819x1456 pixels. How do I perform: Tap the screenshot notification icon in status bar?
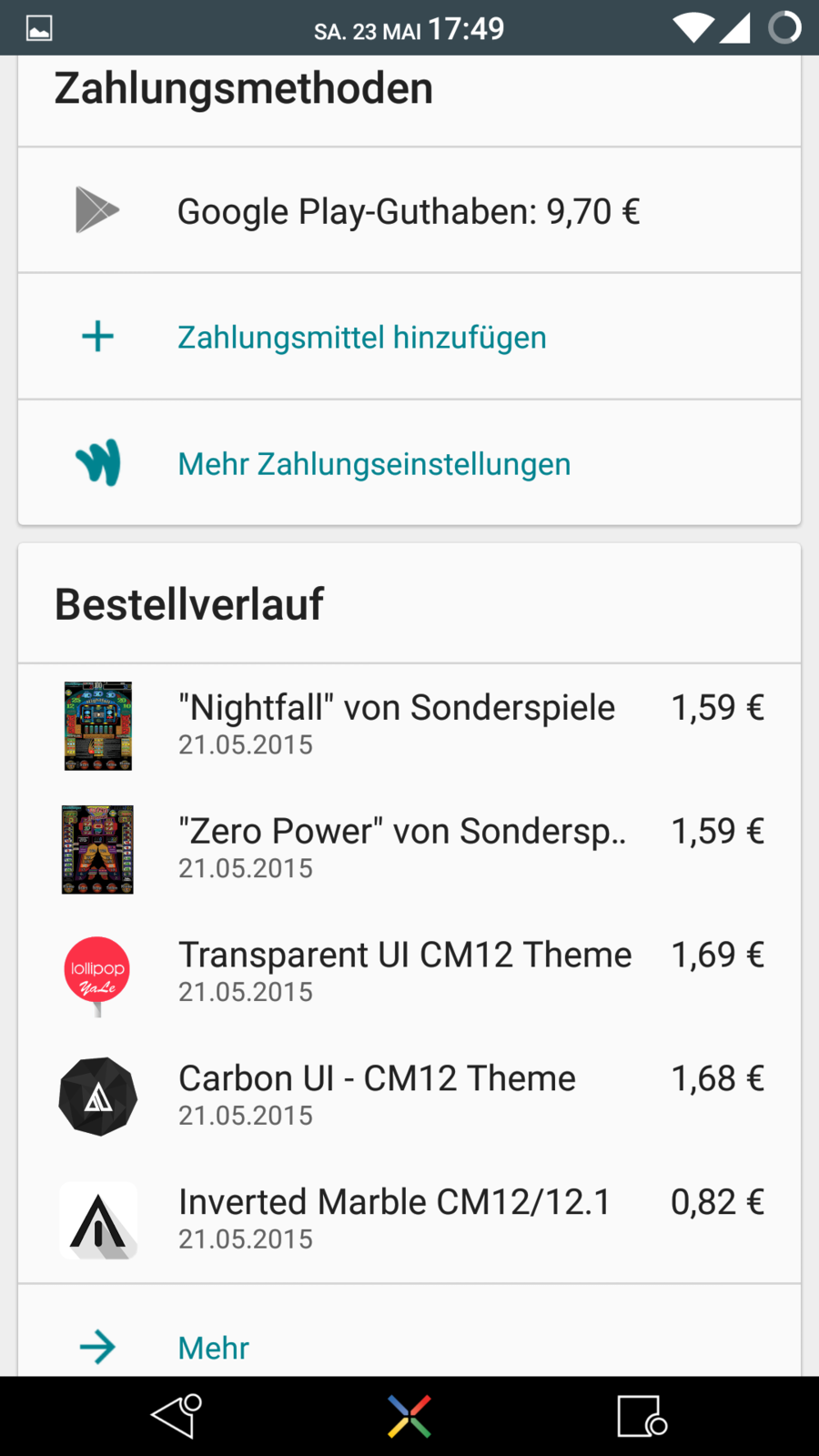coord(39,28)
